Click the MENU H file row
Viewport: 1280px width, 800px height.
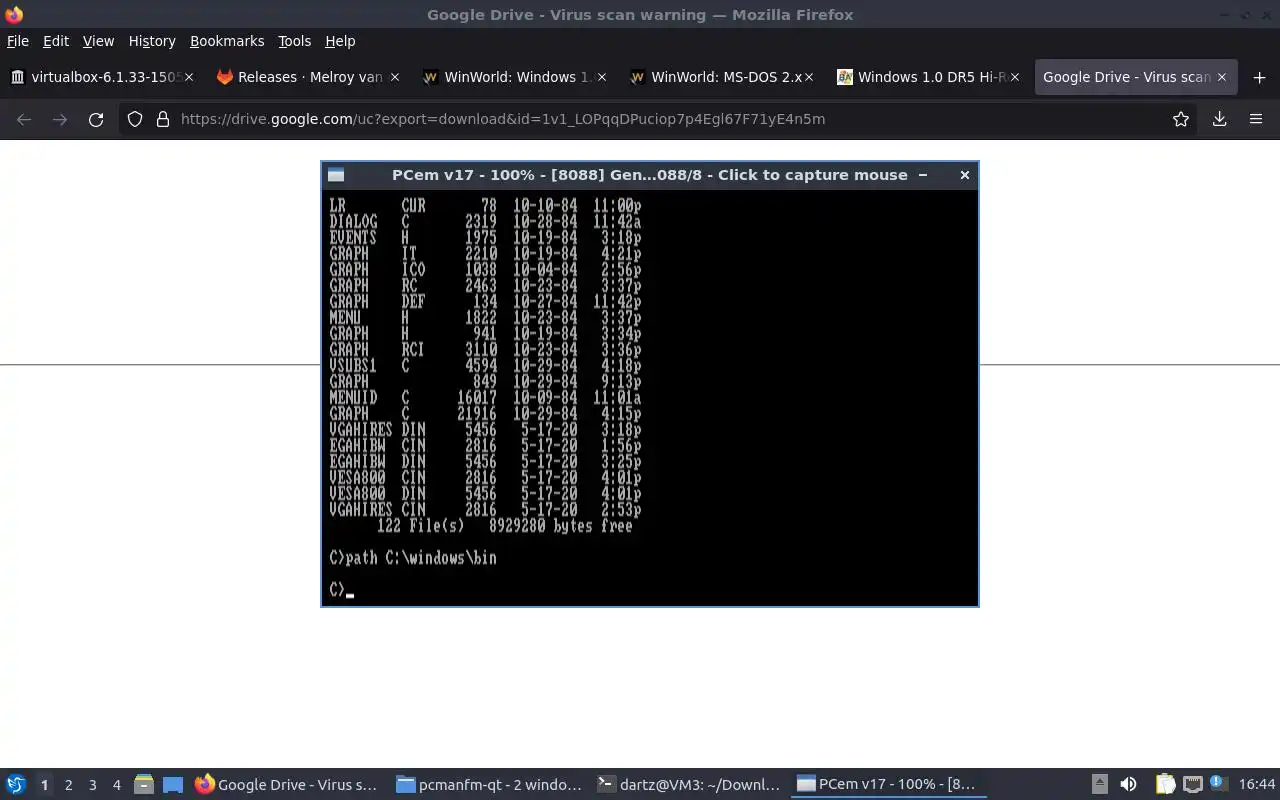(x=485, y=318)
